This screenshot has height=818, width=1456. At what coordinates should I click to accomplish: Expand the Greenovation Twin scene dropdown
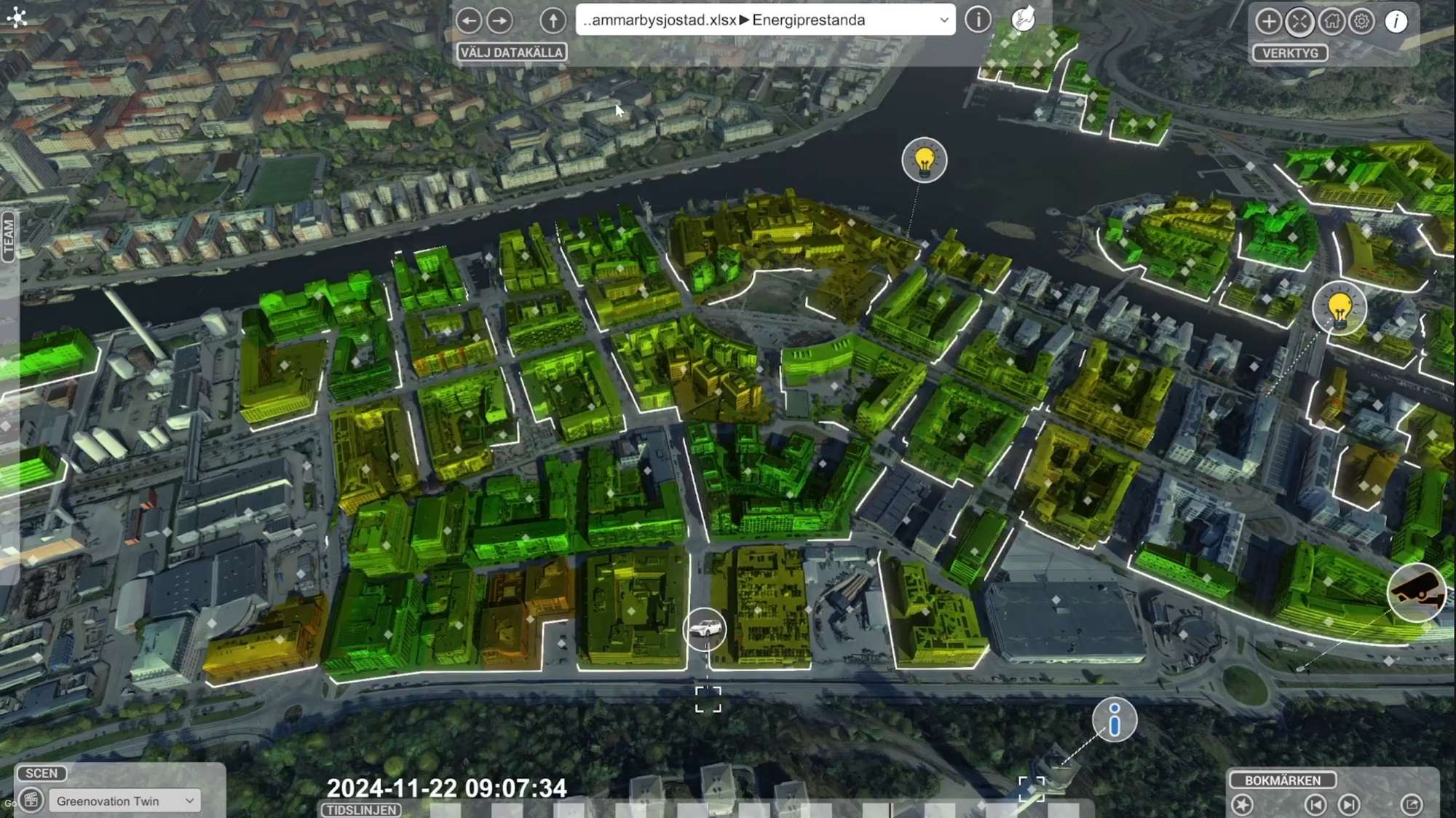pyautogui.click(x=124, y=801)
